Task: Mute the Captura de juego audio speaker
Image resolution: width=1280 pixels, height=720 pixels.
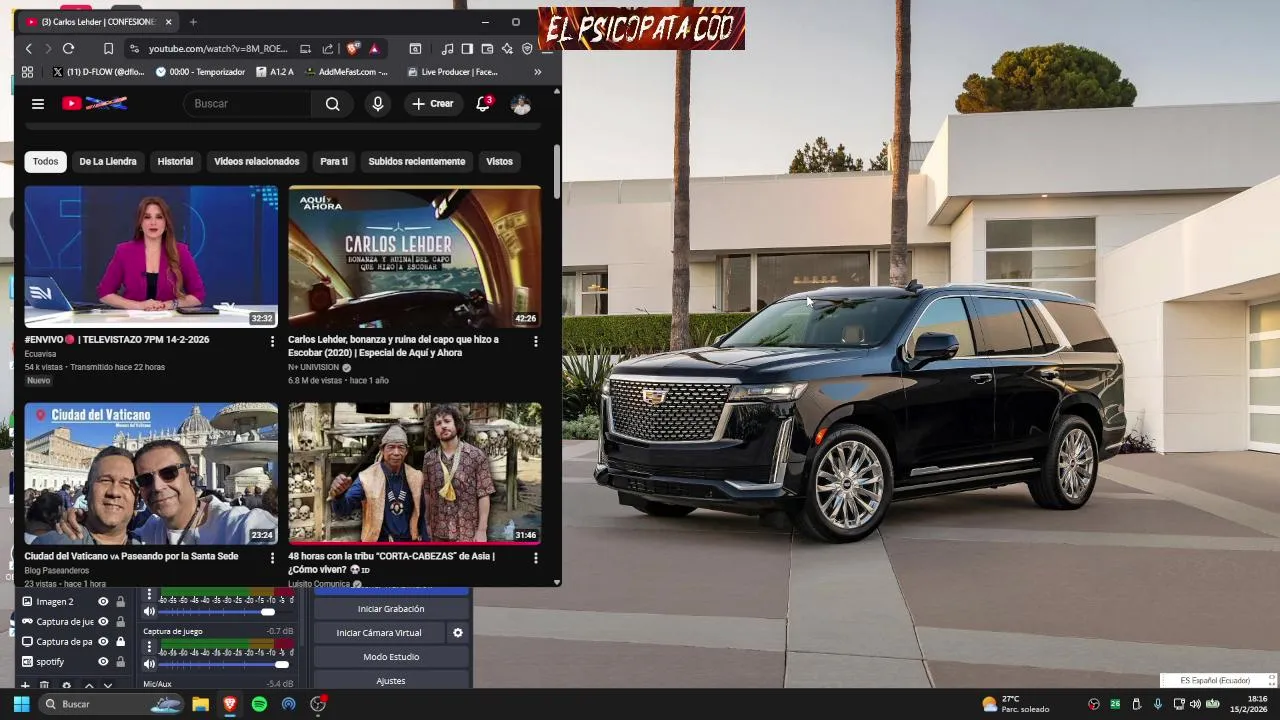Action: [x=149, y=664]
